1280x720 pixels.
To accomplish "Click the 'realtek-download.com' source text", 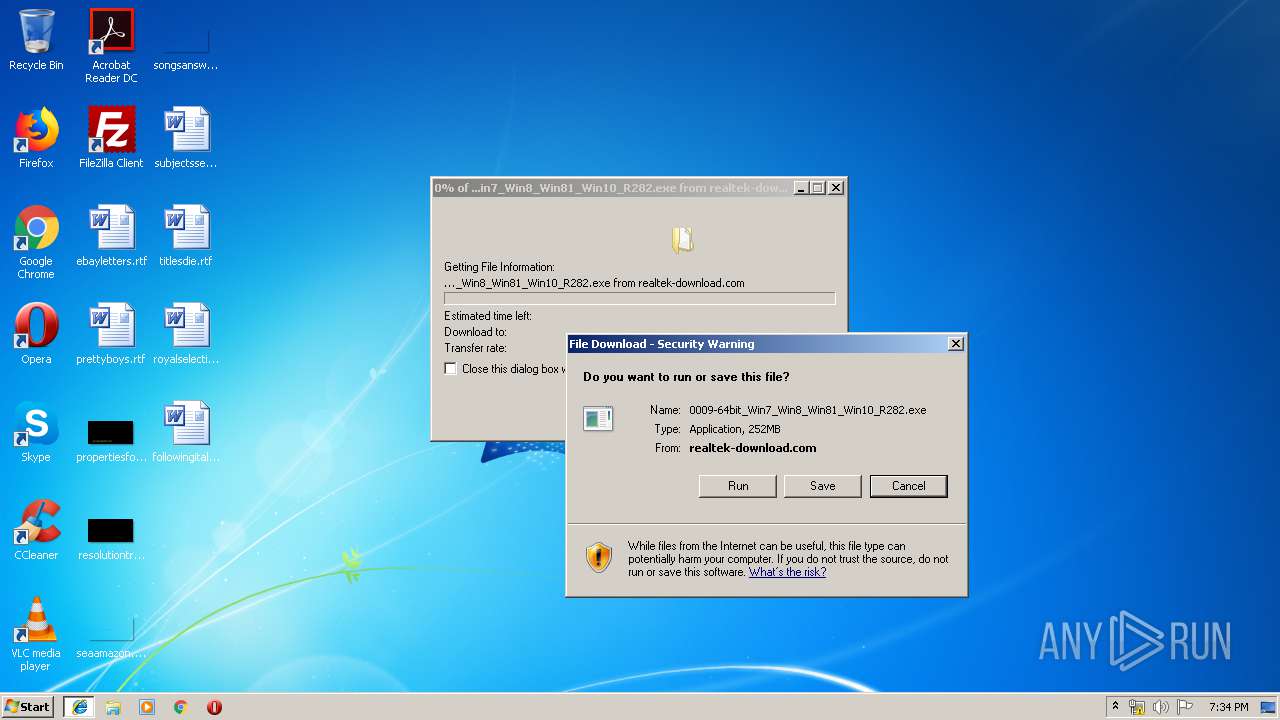I will (753, 448).
